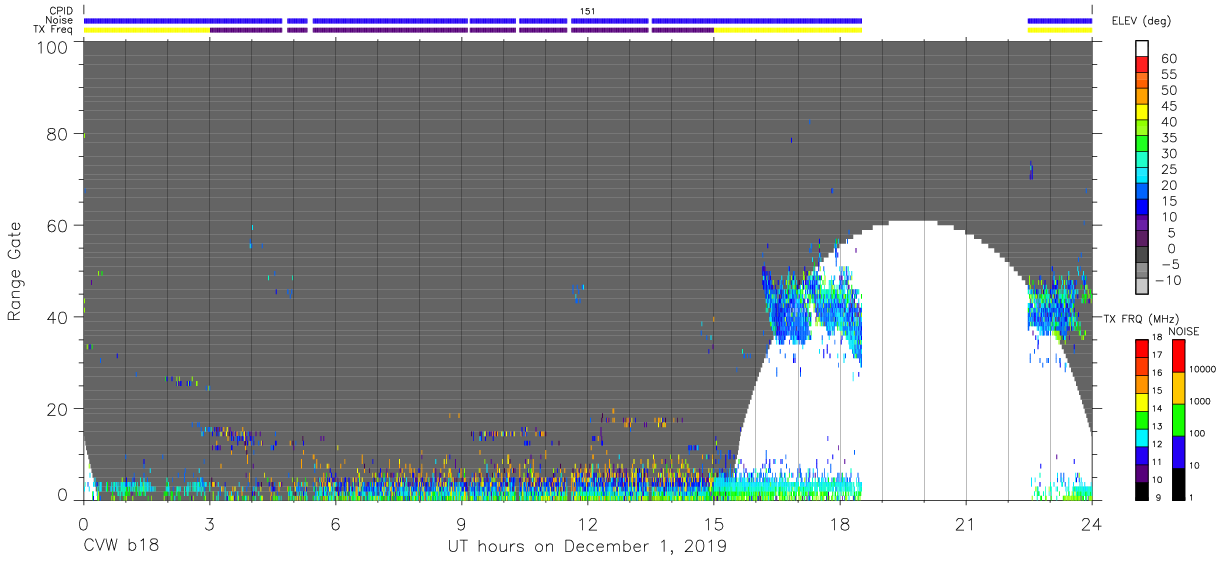Click the NOISE legend title
1228x567 pixels.
[1183, 331]
